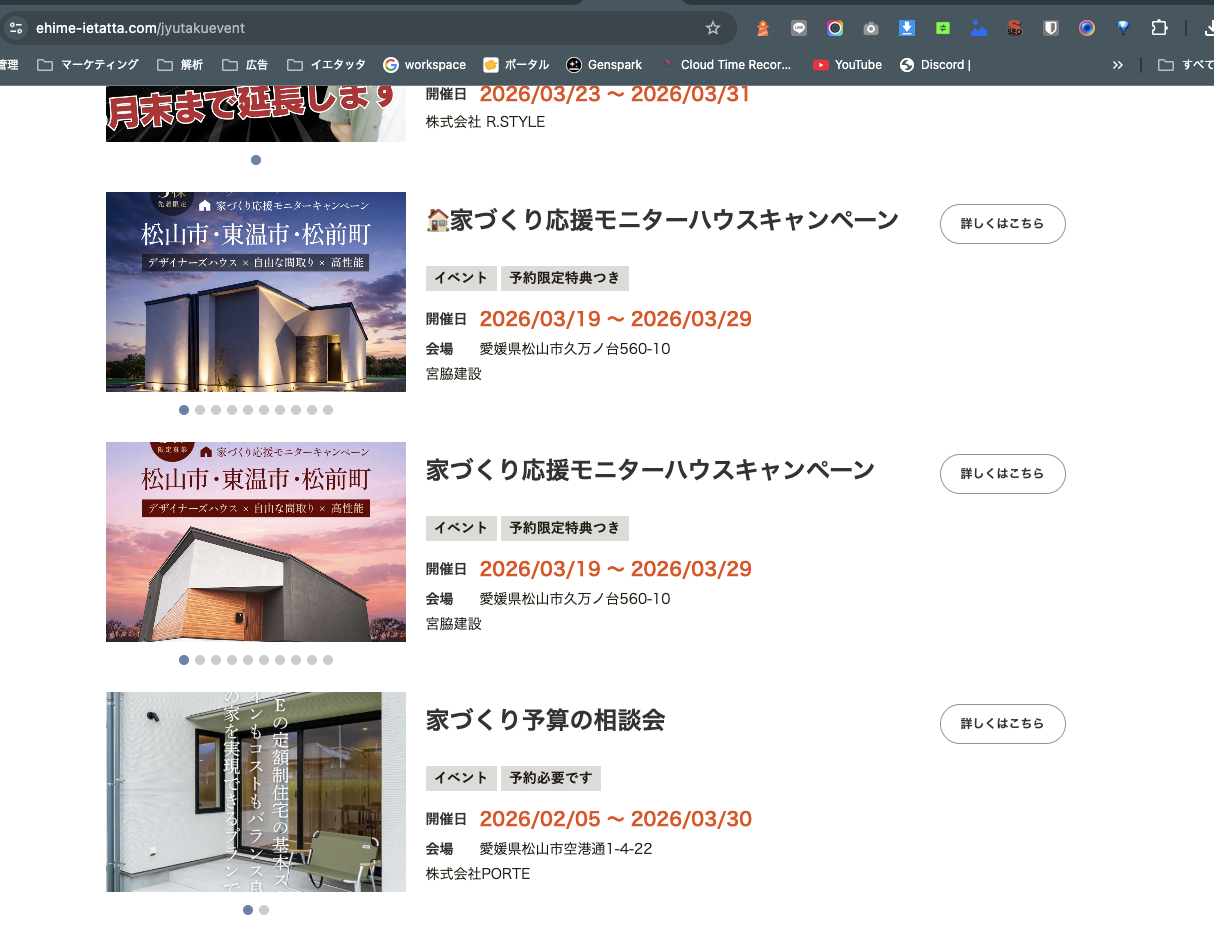The image size is (1214, 936).
Task: Bookmark this page with the star icon
Action: pos(713,28)
